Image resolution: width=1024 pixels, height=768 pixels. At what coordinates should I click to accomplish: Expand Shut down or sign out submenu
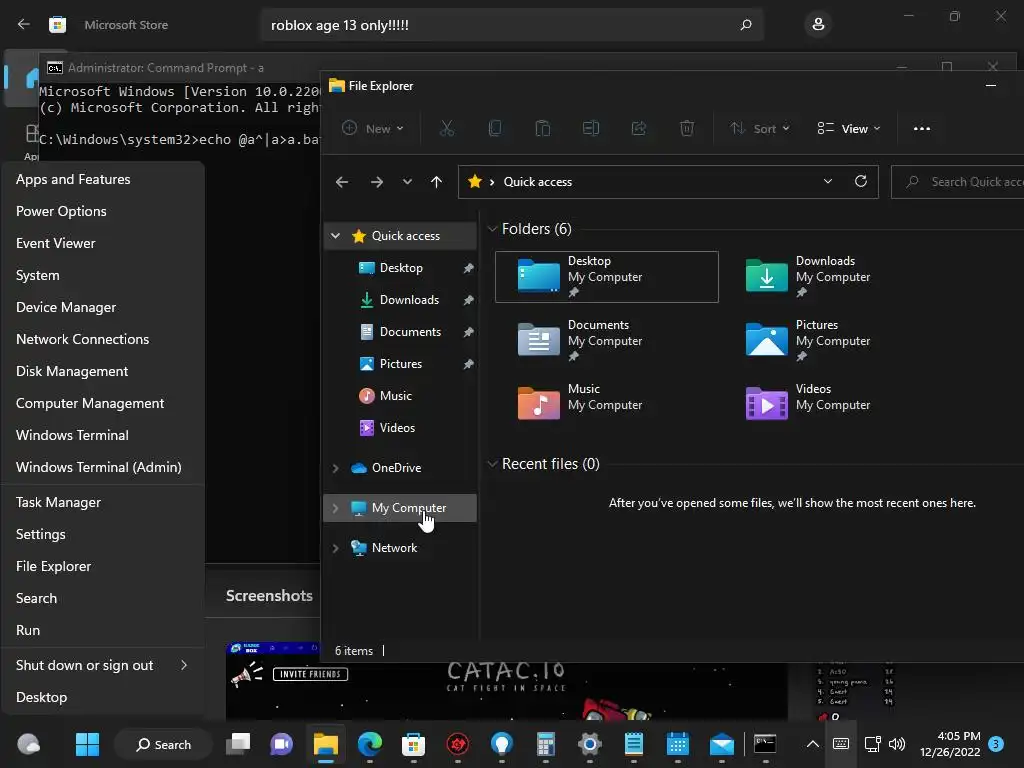[103, 665]
